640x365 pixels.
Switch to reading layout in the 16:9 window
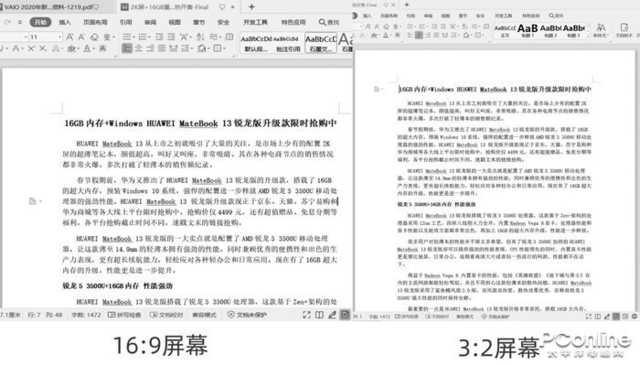coord(319,315)
